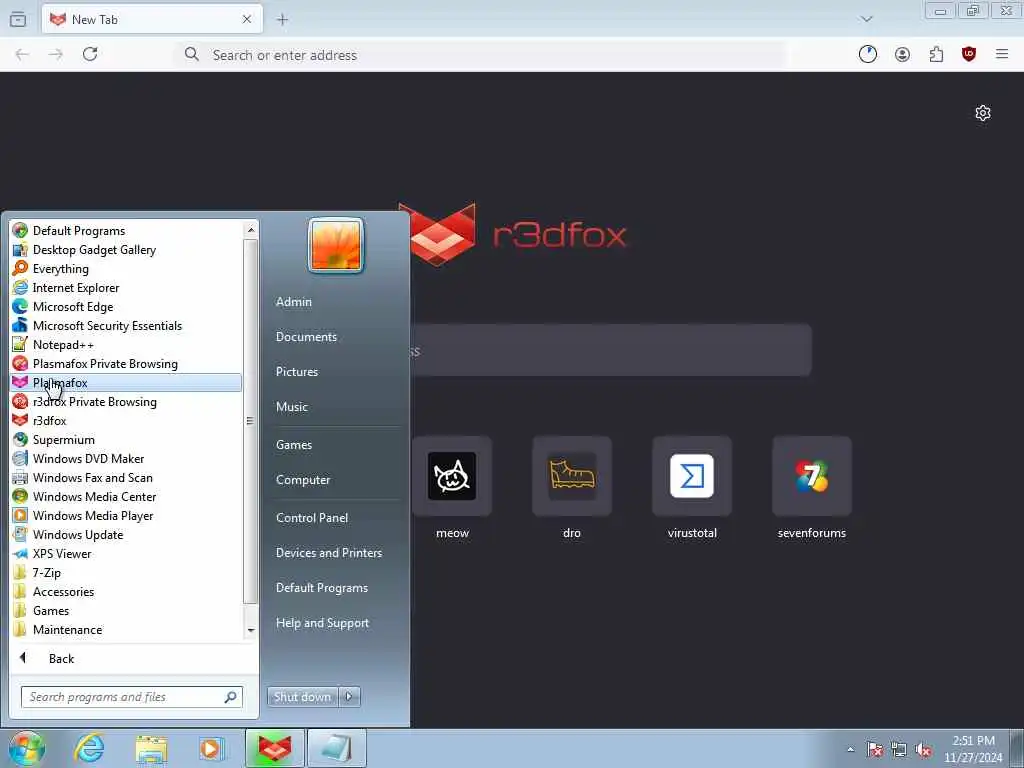Image resolution: width=1024 pixels, height=768 pixels.
Task: Click the user account picture
Action: tap(336, 246)
